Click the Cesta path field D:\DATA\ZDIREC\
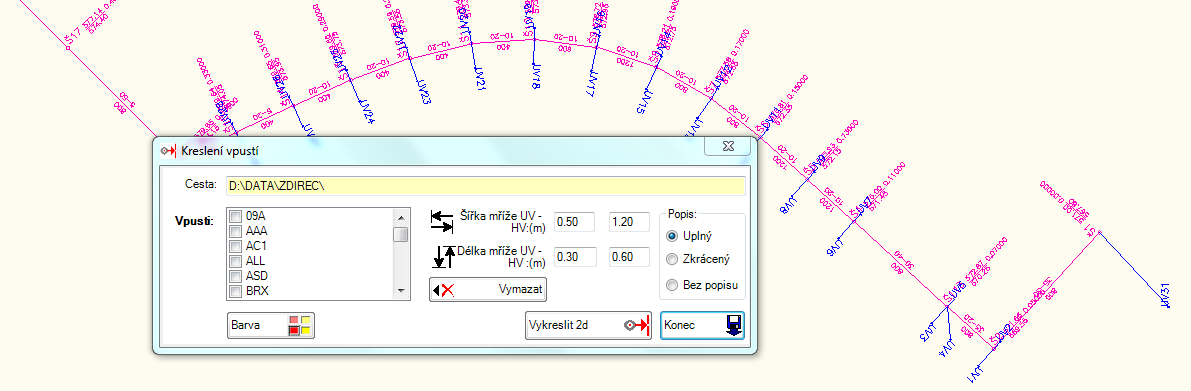Screen dimensions: 1191x391 [x=485, y=186]
